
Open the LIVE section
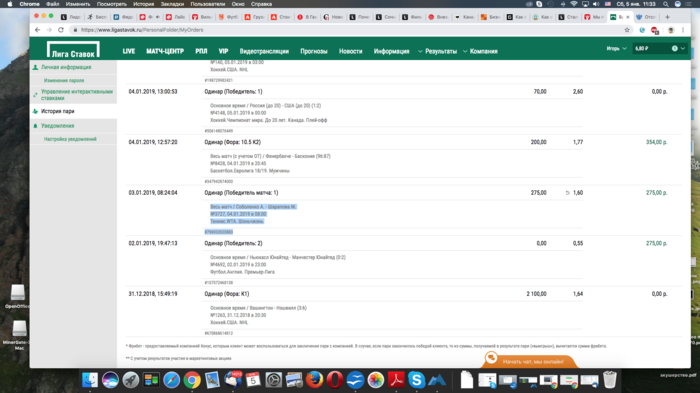point(129,51)
